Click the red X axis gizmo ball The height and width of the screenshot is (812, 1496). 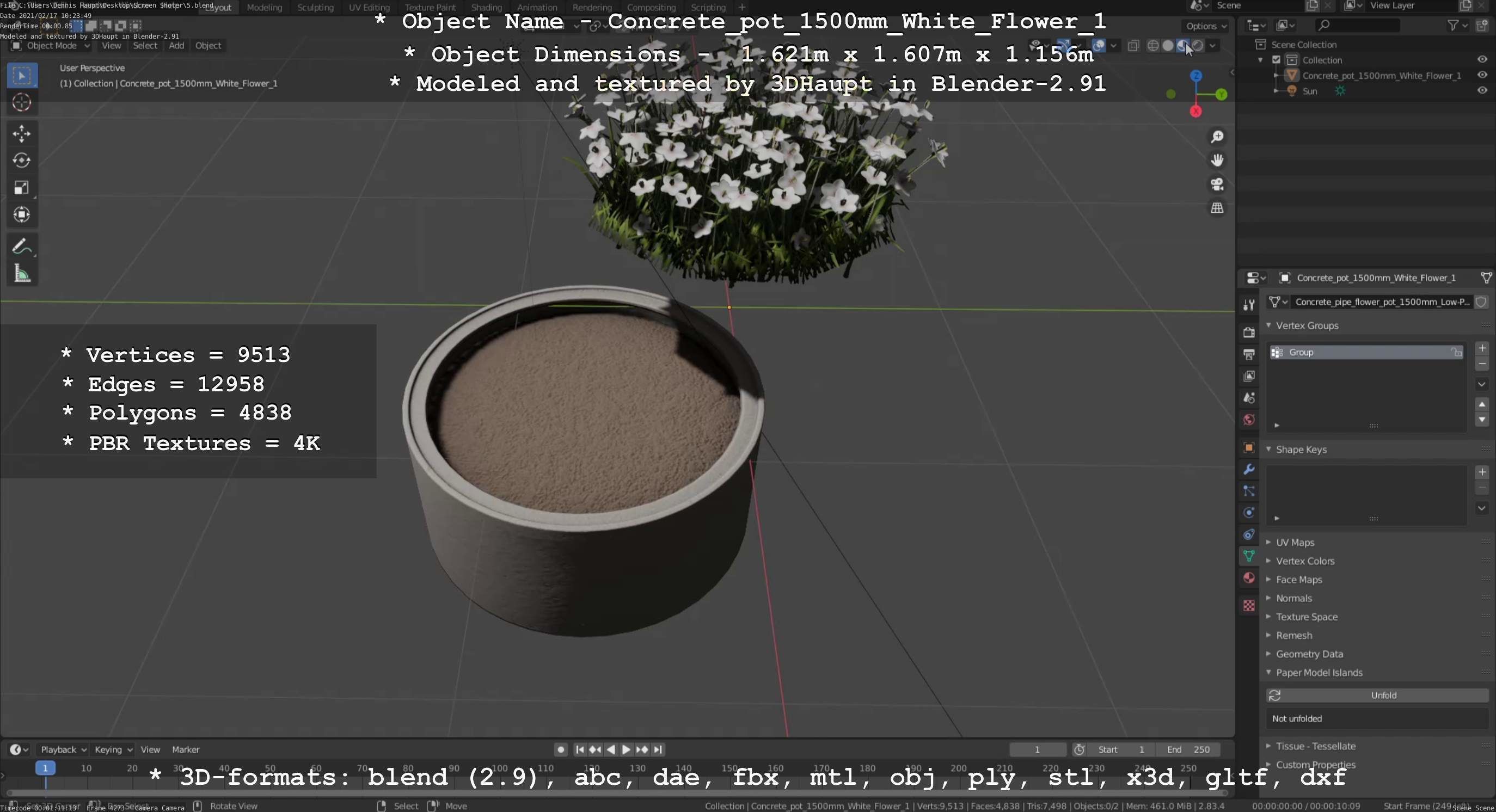1195,112
